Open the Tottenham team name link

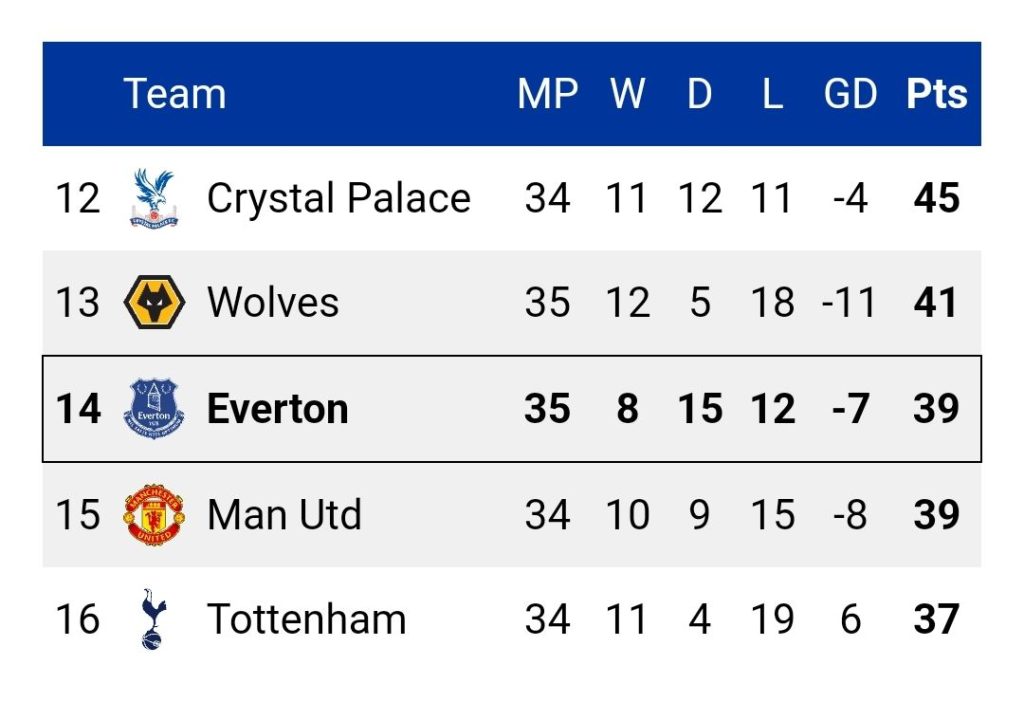pyautogui.click(x=306, y=619)
